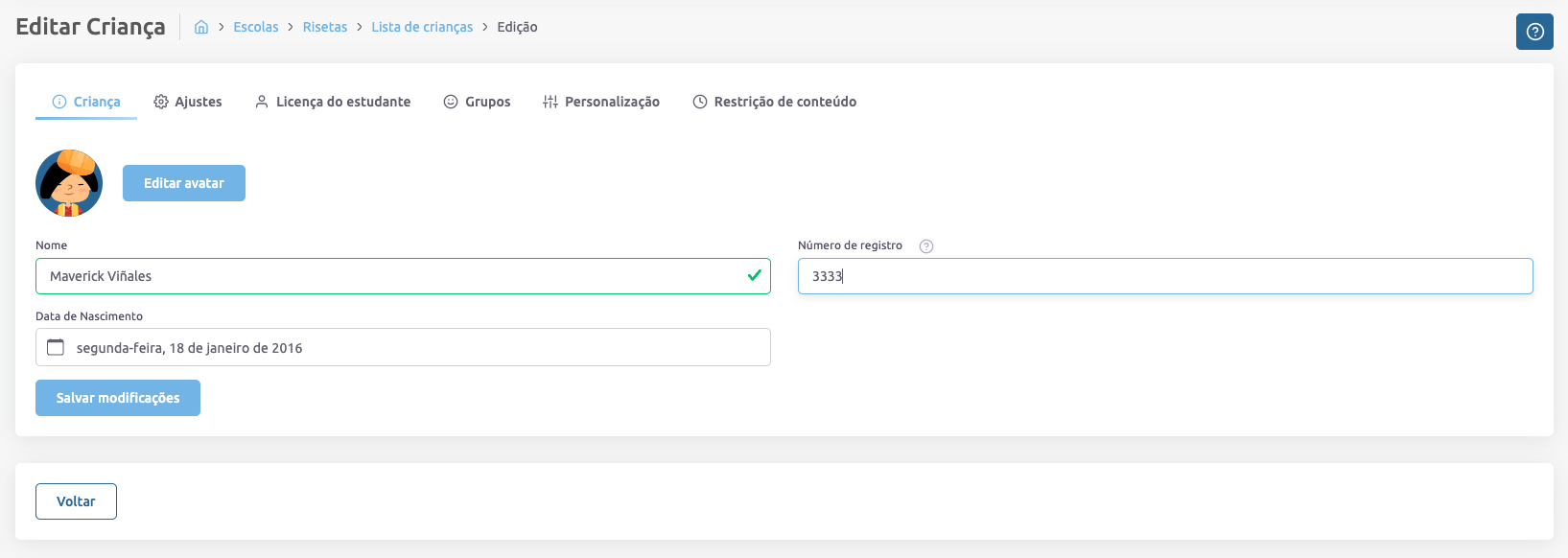Click the info icon beside Número de registro
Screen dimensions: 1568x558
click(x=925, y=246)
